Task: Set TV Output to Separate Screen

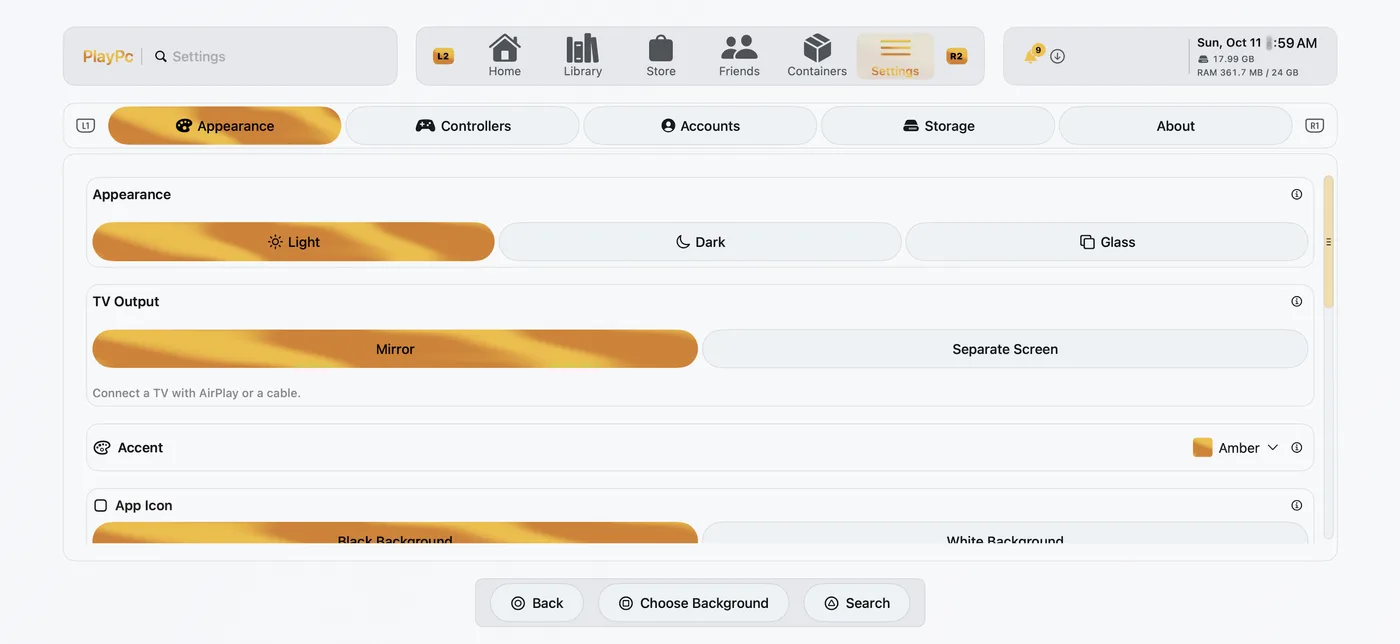Action: (1005, 349)
